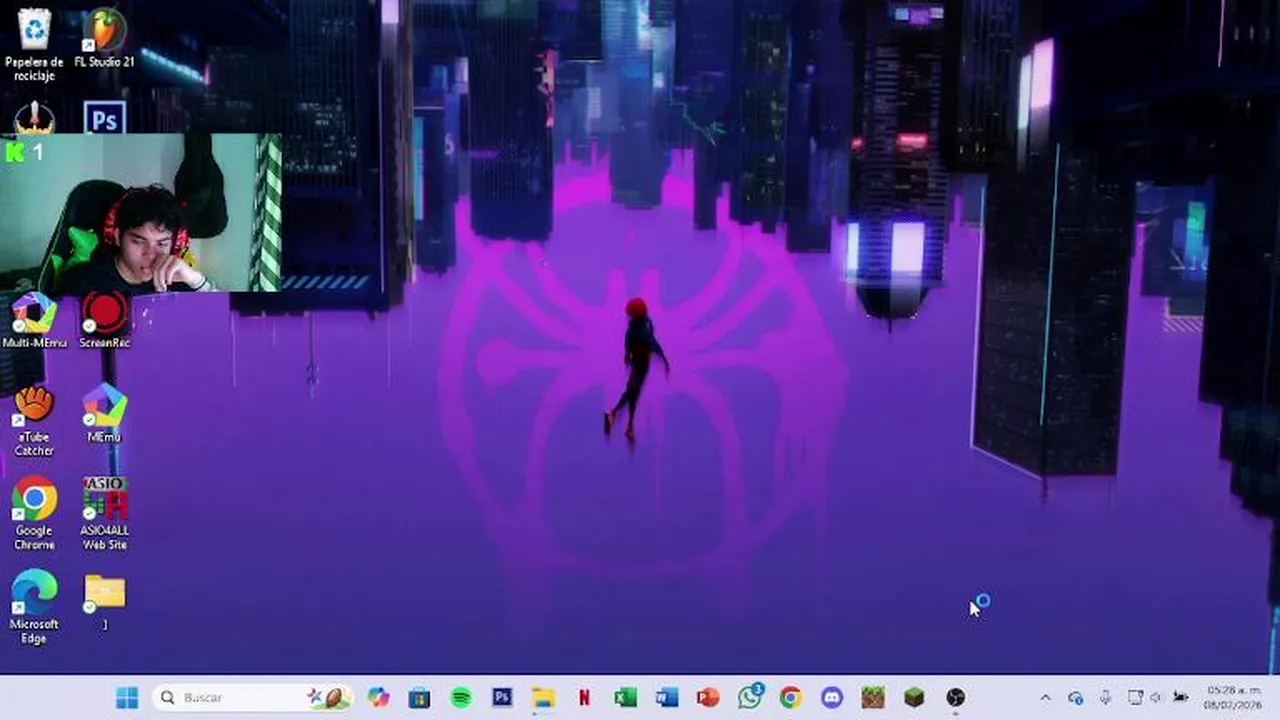Click the webcam overlay video feed
This screenshot has width=1280, height=720.
coord(141,213)
